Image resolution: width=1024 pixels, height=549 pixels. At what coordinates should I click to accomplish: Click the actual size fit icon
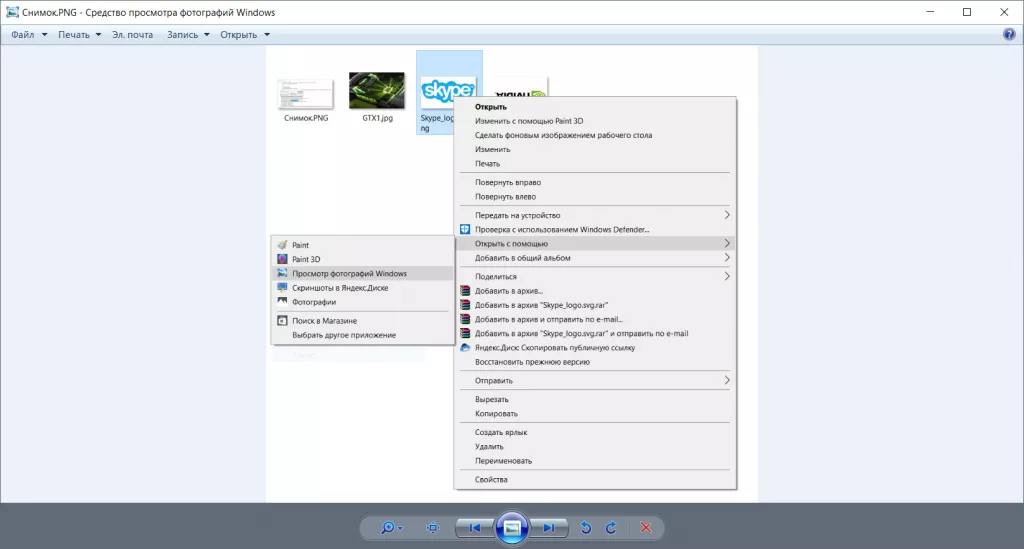point(433,527)
